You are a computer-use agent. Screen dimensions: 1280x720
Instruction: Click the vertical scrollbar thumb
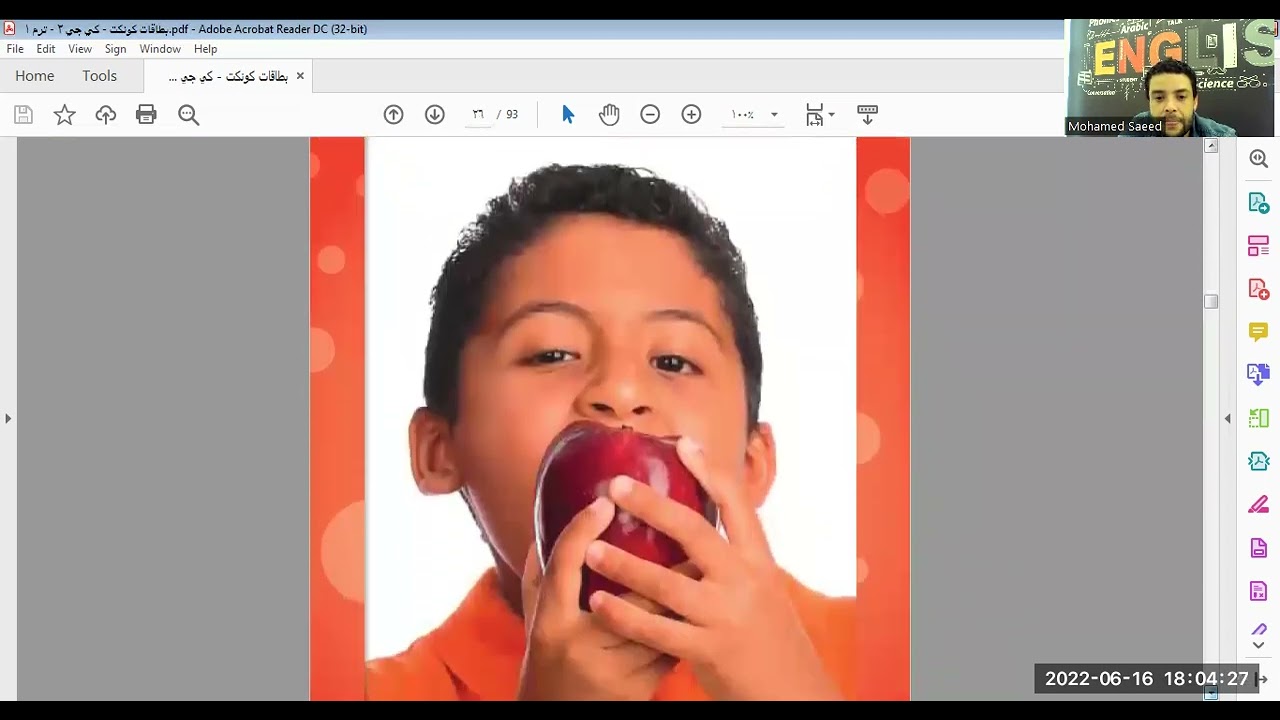(1211, 301)
